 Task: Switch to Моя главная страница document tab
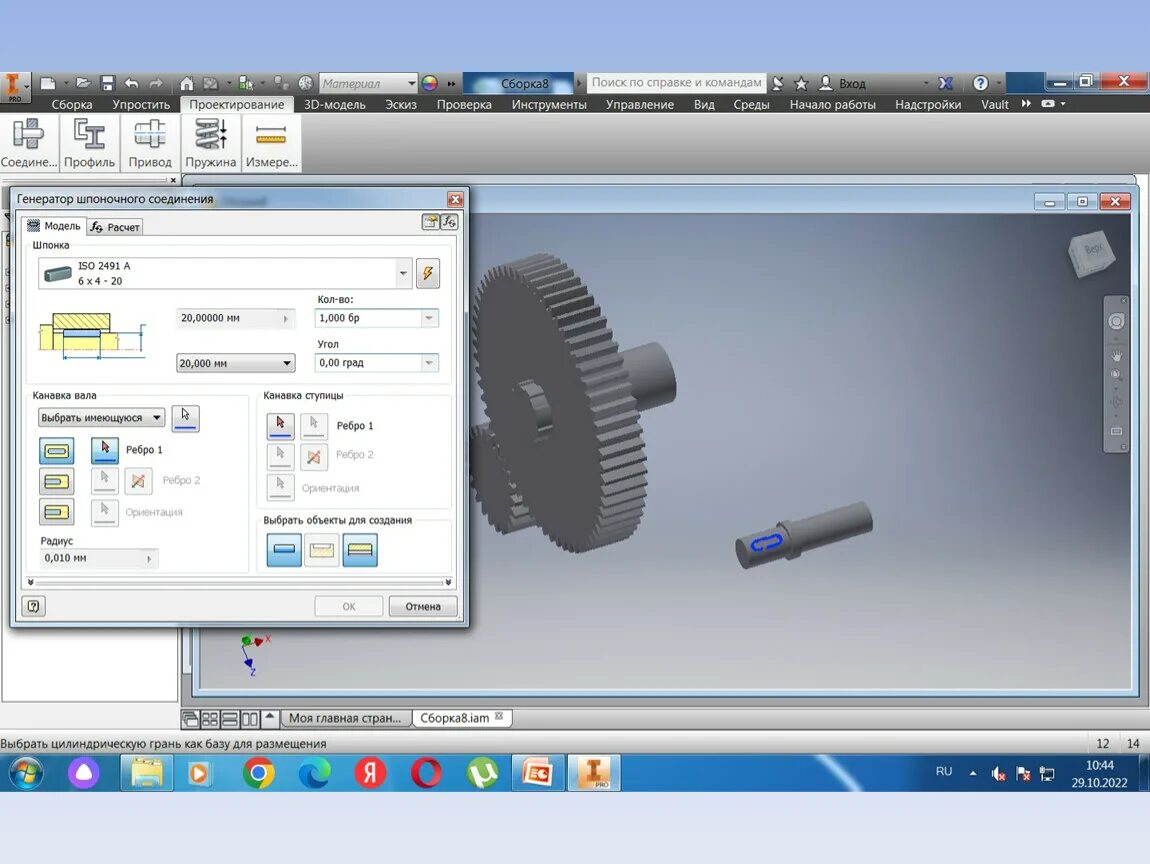point(345,718)
